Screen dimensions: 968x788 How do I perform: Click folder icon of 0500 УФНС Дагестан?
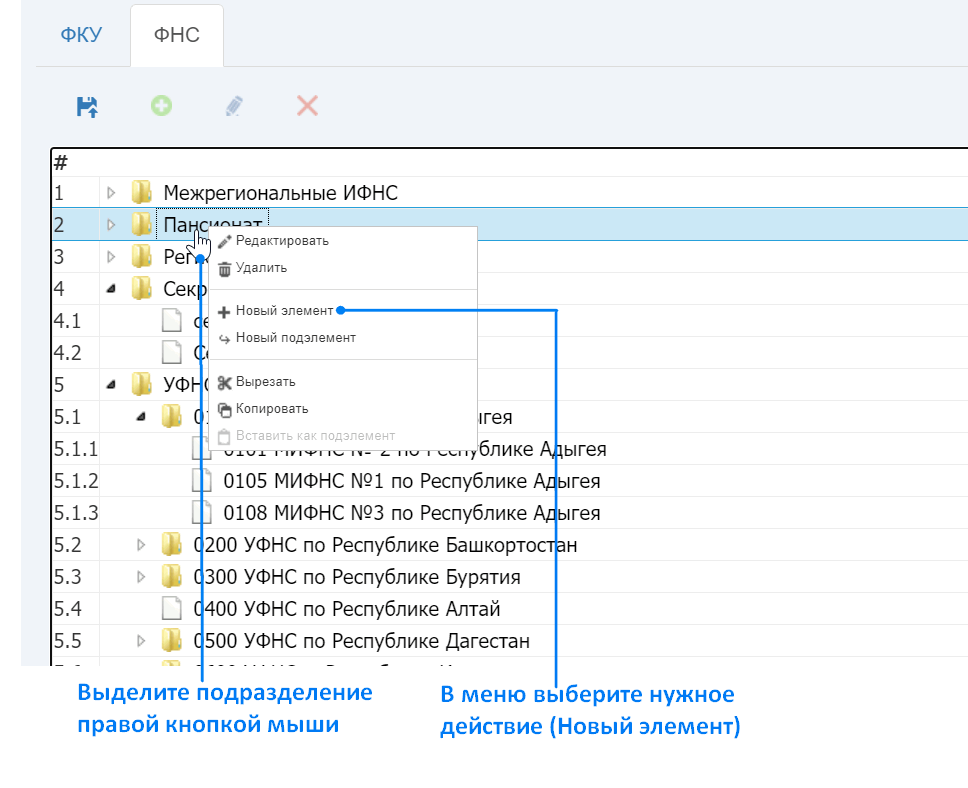pos(172,640)
